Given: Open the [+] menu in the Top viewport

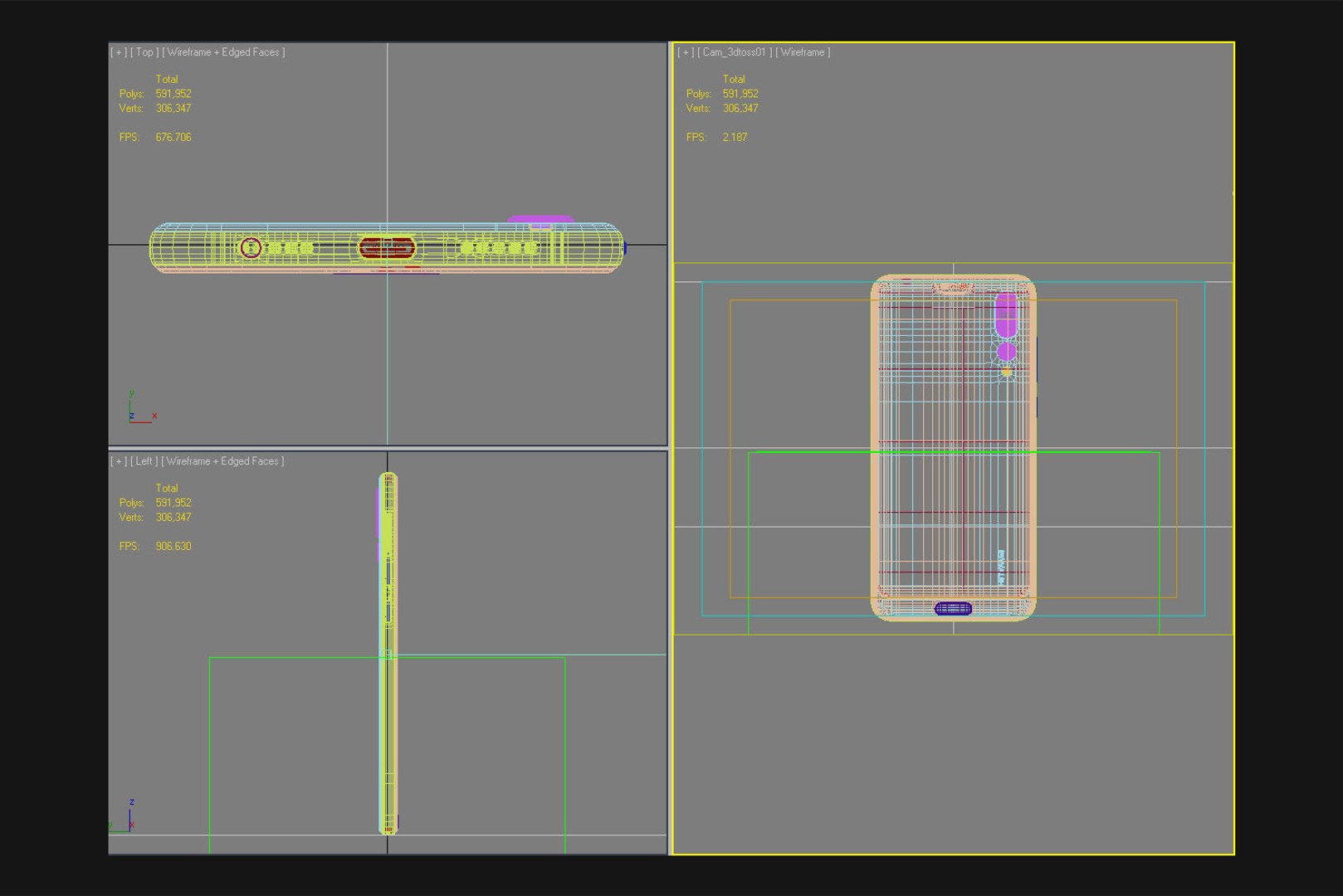Looking at the screenshot, I should tap(119, 52).
